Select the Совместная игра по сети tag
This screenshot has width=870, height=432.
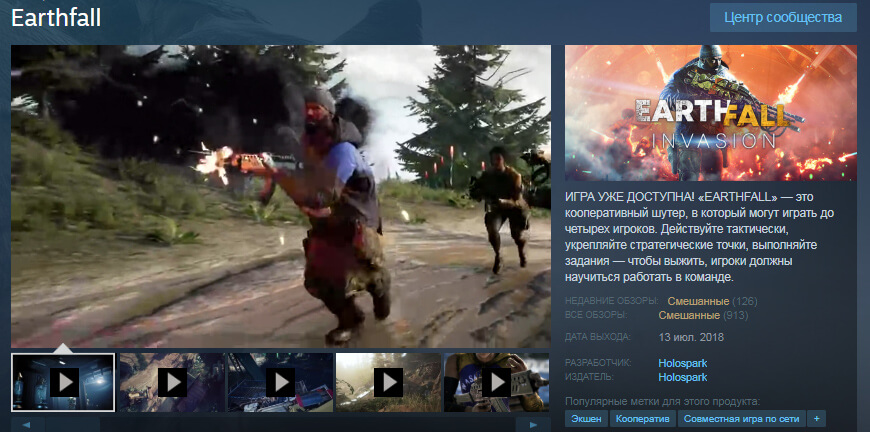[742, 419]
